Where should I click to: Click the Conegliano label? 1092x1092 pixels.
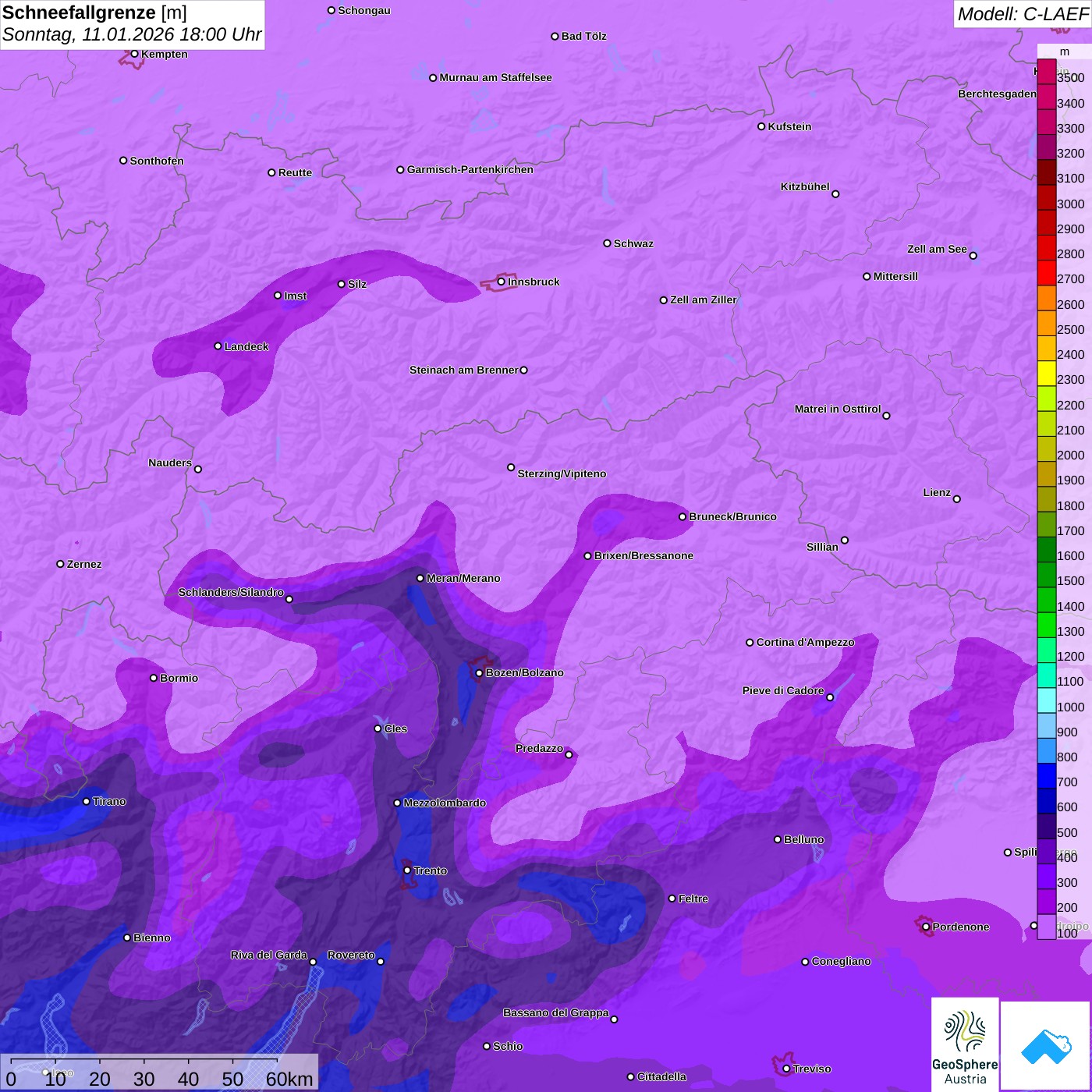[842, 961]
